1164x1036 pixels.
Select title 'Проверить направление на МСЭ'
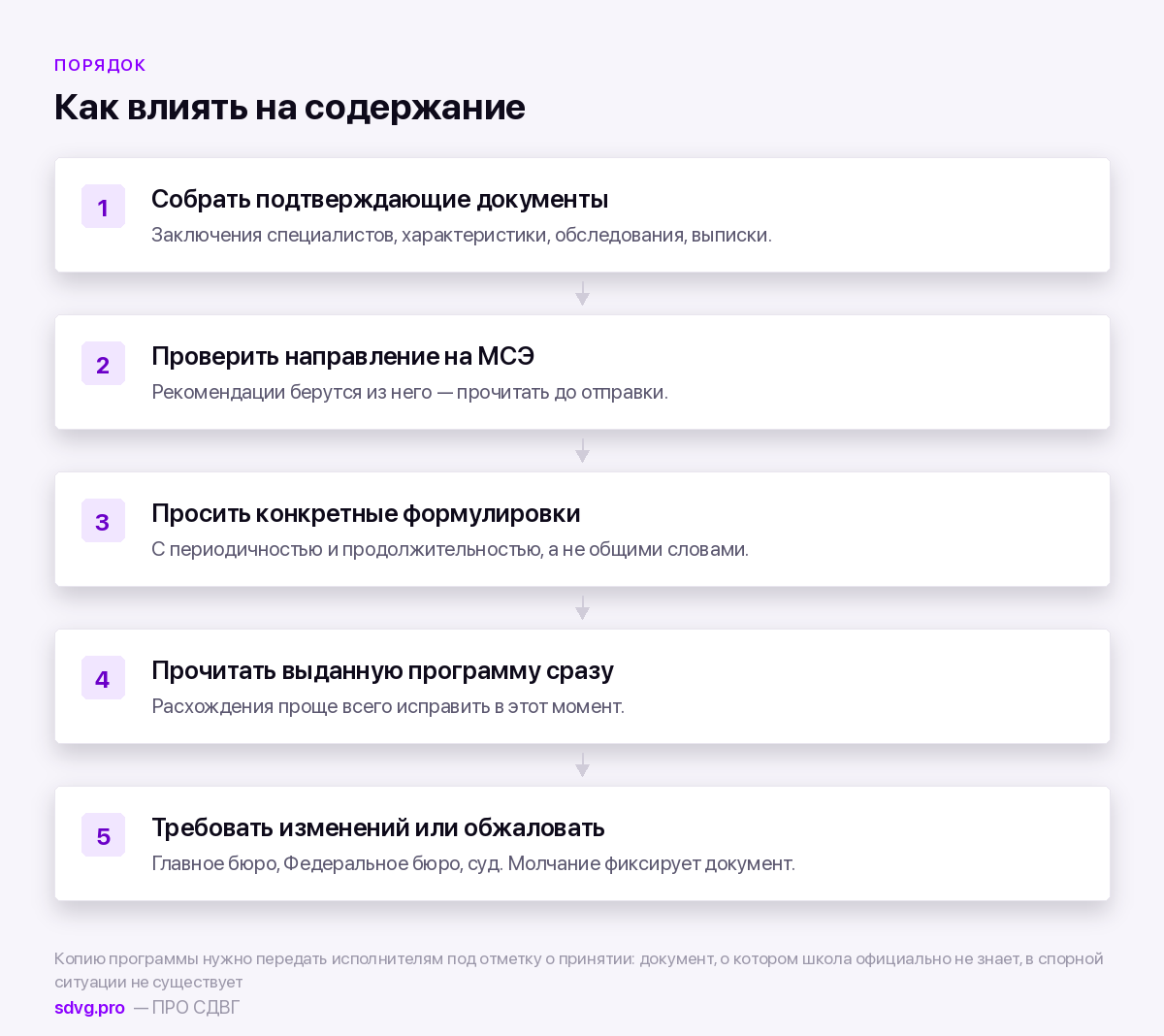[342, 356]
